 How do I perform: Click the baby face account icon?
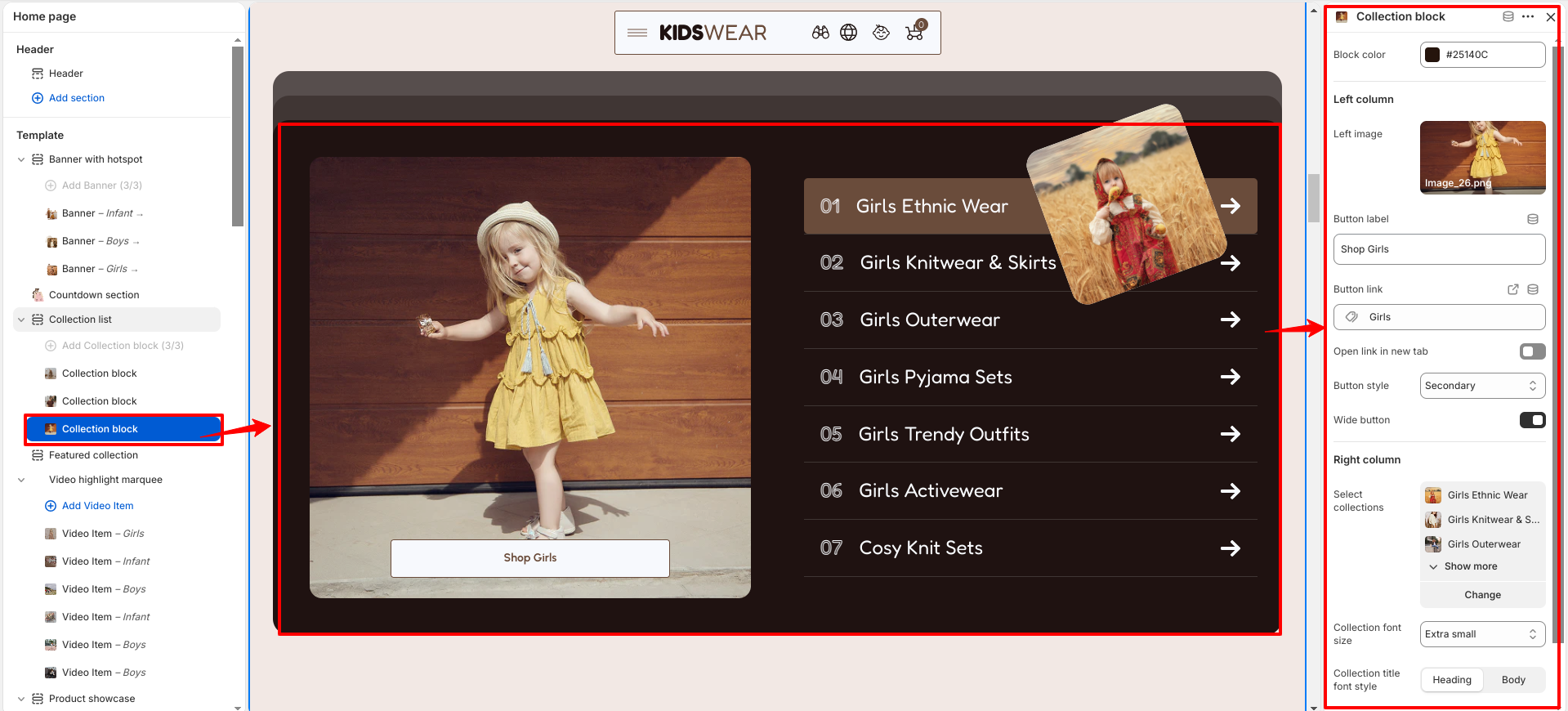881,33
